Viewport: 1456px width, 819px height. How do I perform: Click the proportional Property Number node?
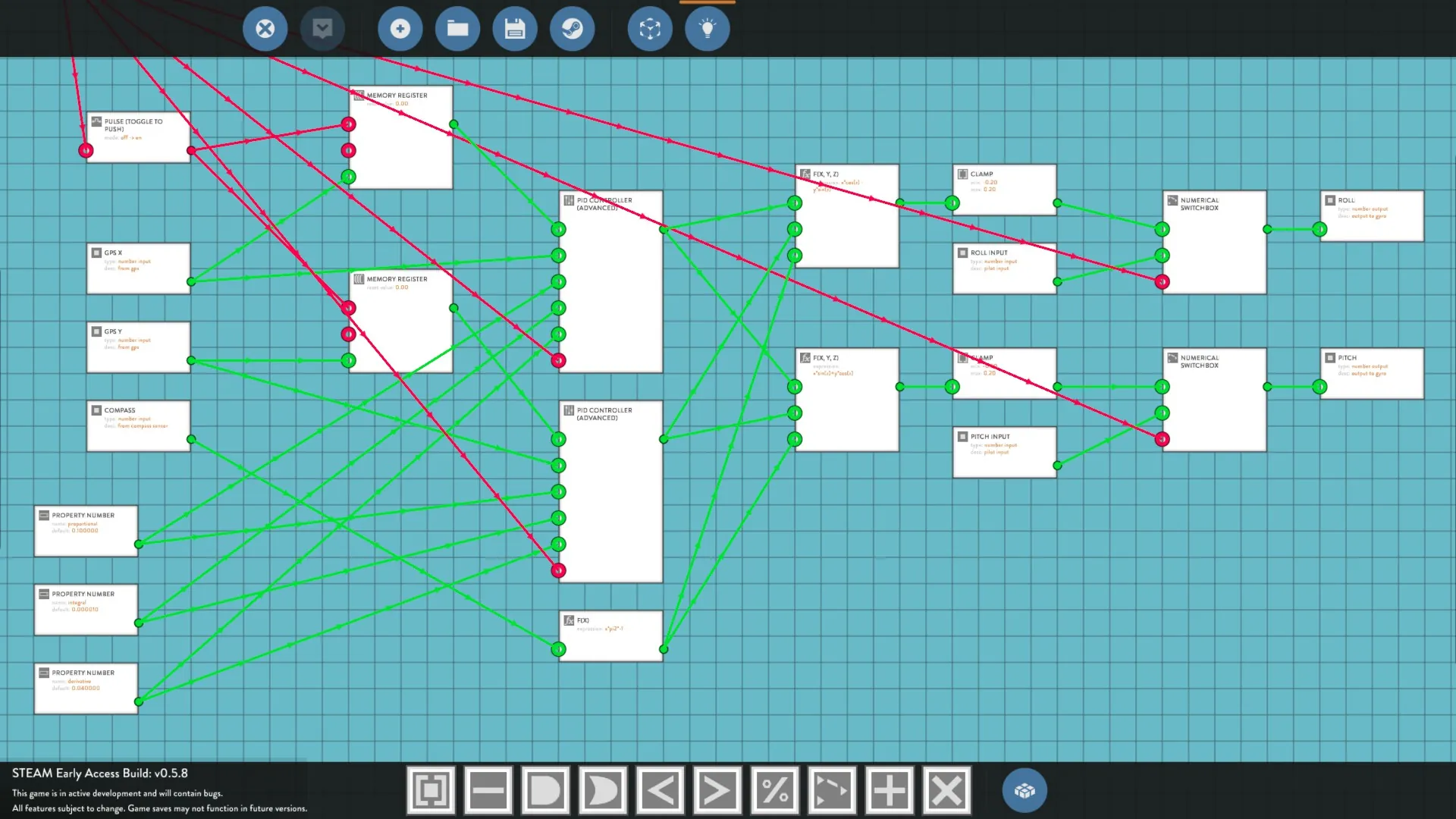(x=86, y=531)
